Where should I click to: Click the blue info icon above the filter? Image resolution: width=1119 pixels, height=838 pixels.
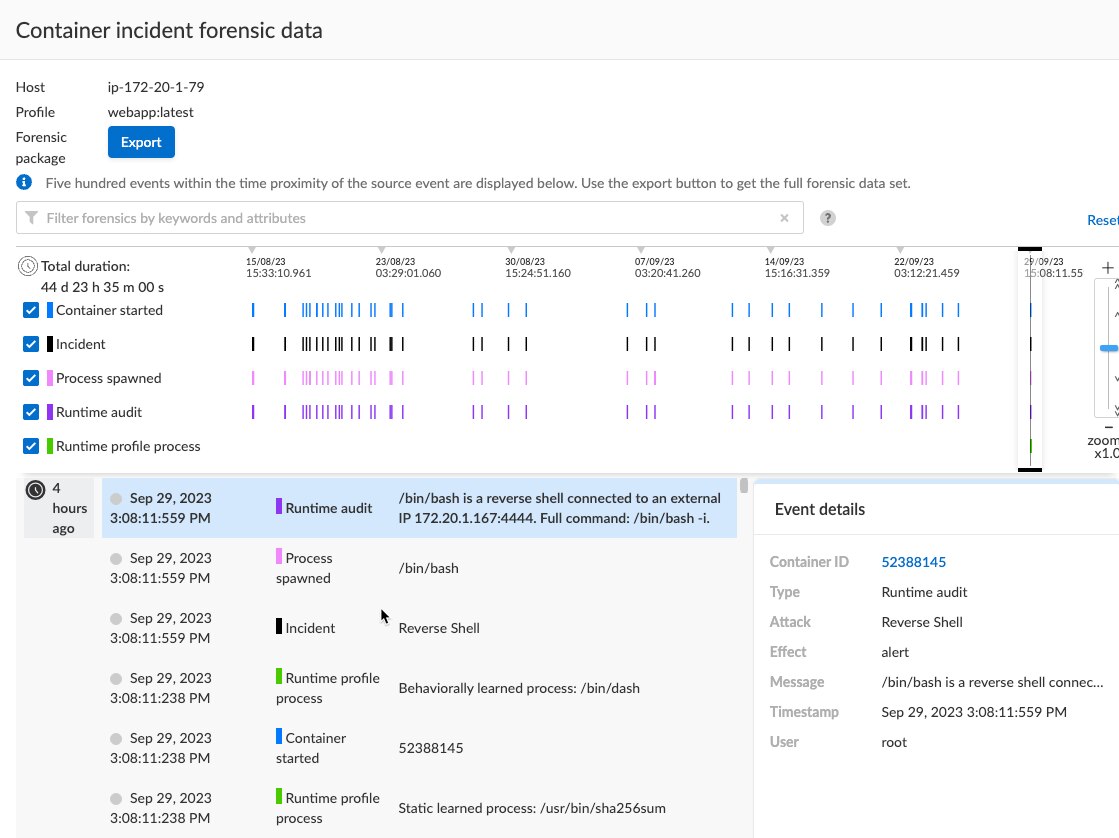22,182
